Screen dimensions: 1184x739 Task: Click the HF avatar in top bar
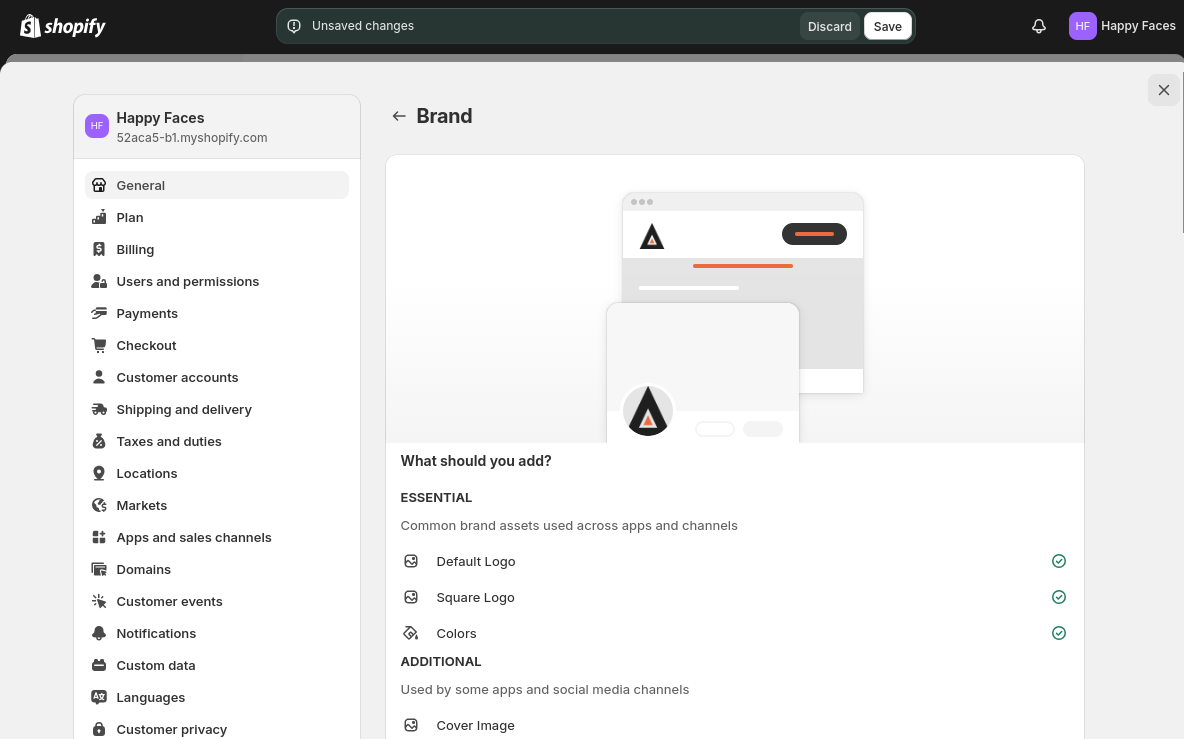click(1082, 26)
